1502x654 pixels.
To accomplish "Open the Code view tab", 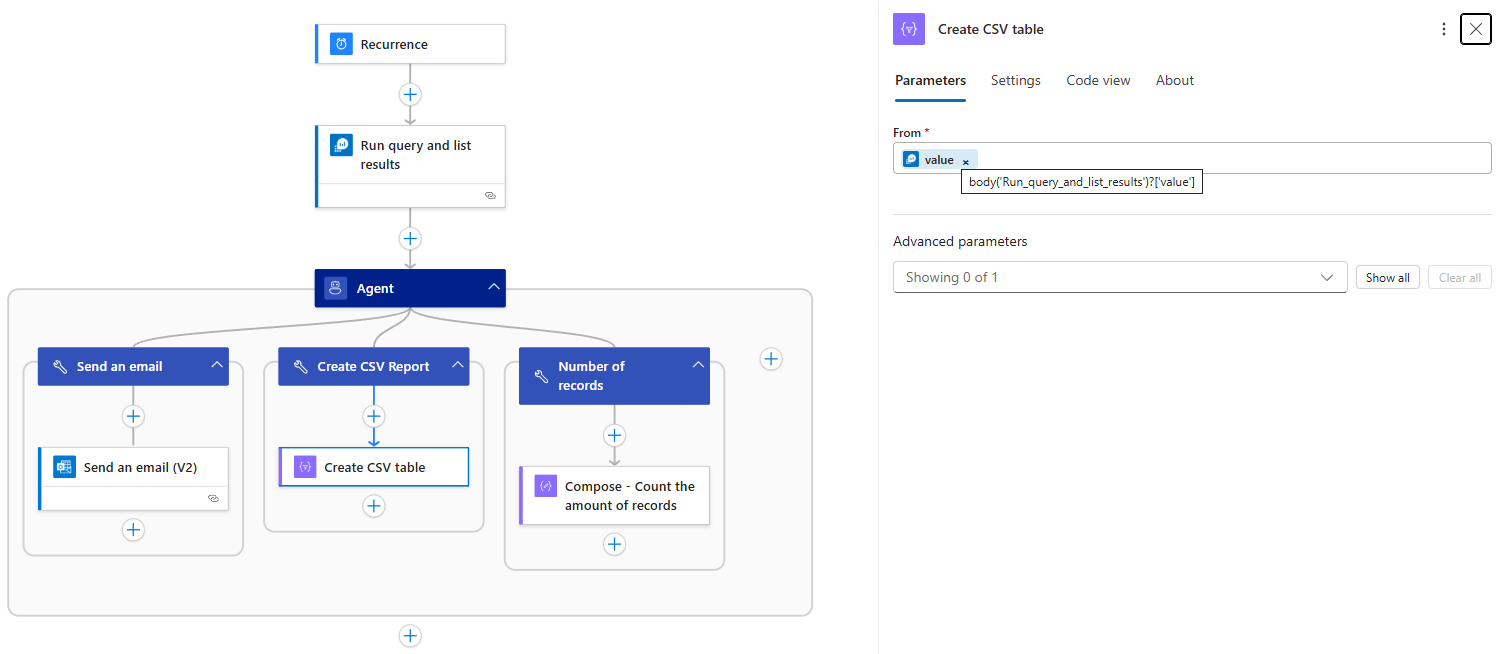I will [1098, 80].
